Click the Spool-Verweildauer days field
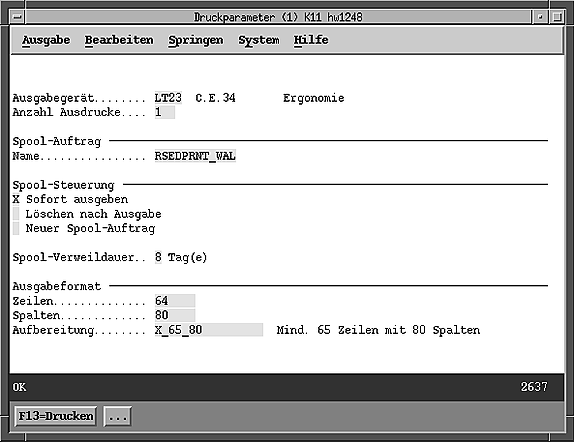Screen dimensions: 574x442 pyautogui.click(x=158, y=257)
